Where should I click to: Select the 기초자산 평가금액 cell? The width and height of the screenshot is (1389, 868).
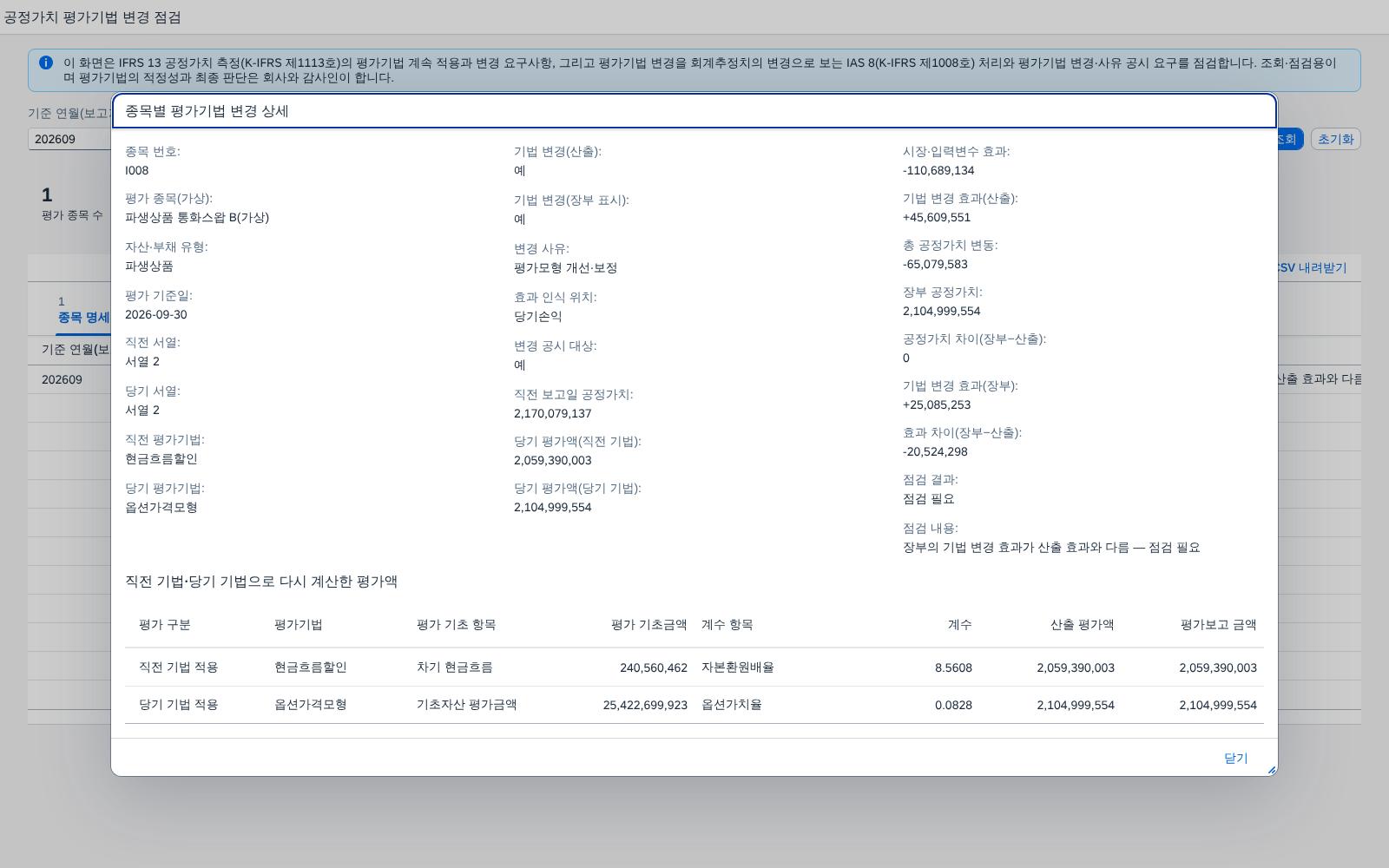pos(467,705)
